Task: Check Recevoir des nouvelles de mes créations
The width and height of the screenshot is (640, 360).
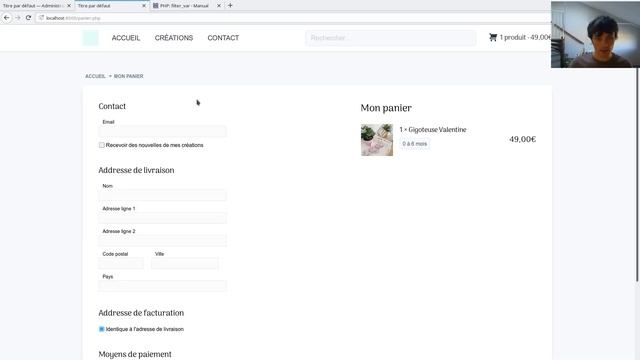Action: click(x=102, y=145)
